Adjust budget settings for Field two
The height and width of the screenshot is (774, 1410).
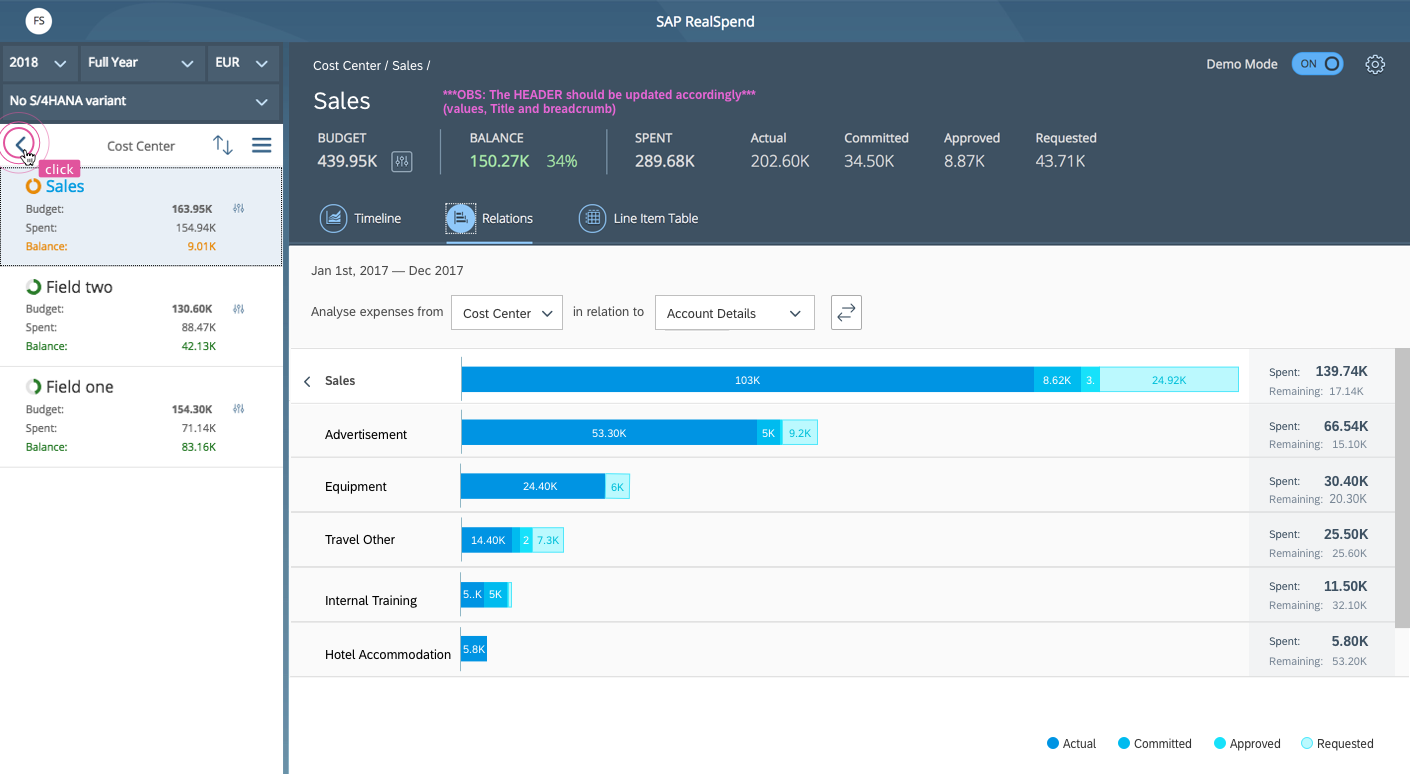point(239,309)
